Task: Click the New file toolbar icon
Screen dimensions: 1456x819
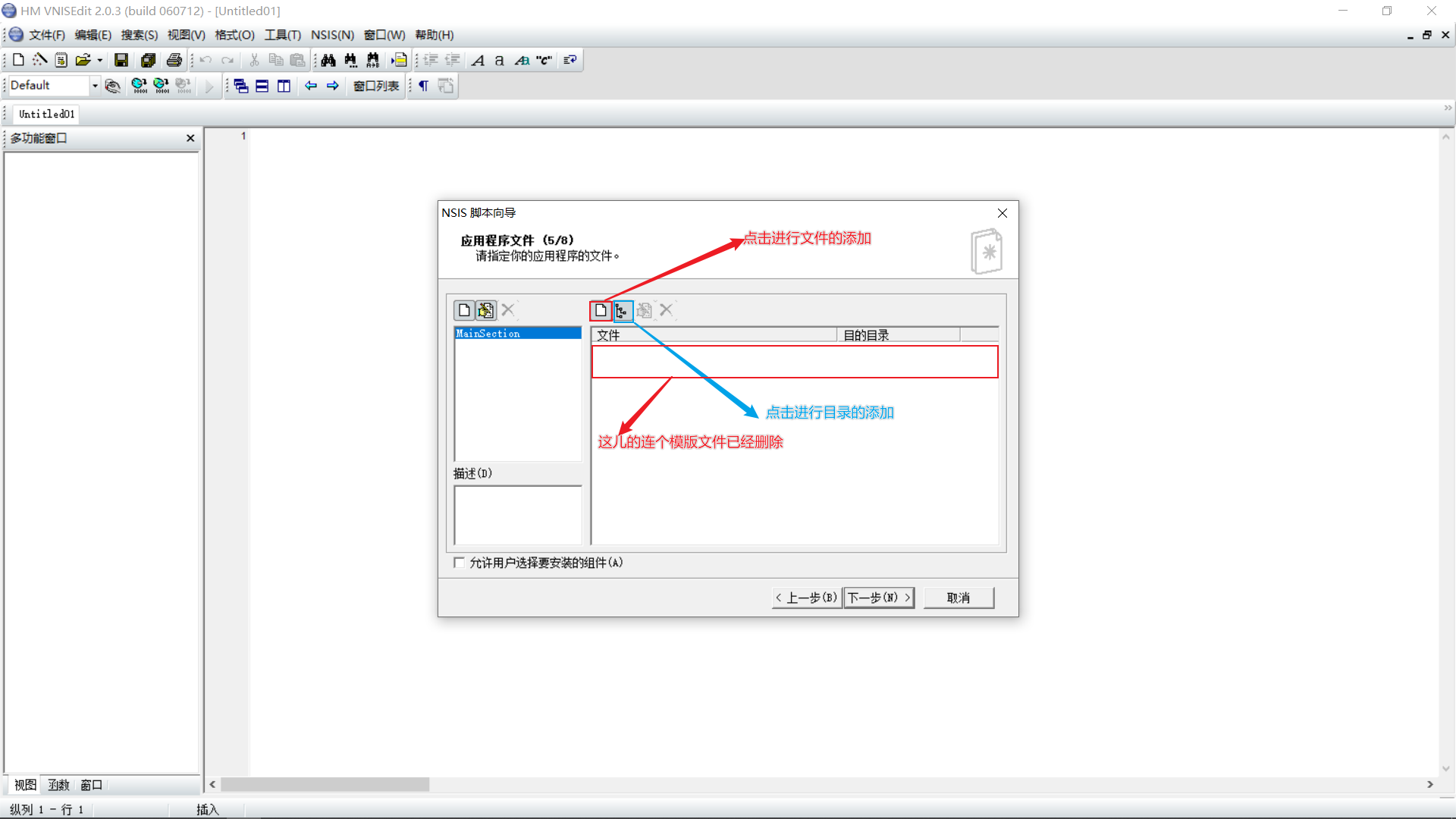Action: (18, 60)
